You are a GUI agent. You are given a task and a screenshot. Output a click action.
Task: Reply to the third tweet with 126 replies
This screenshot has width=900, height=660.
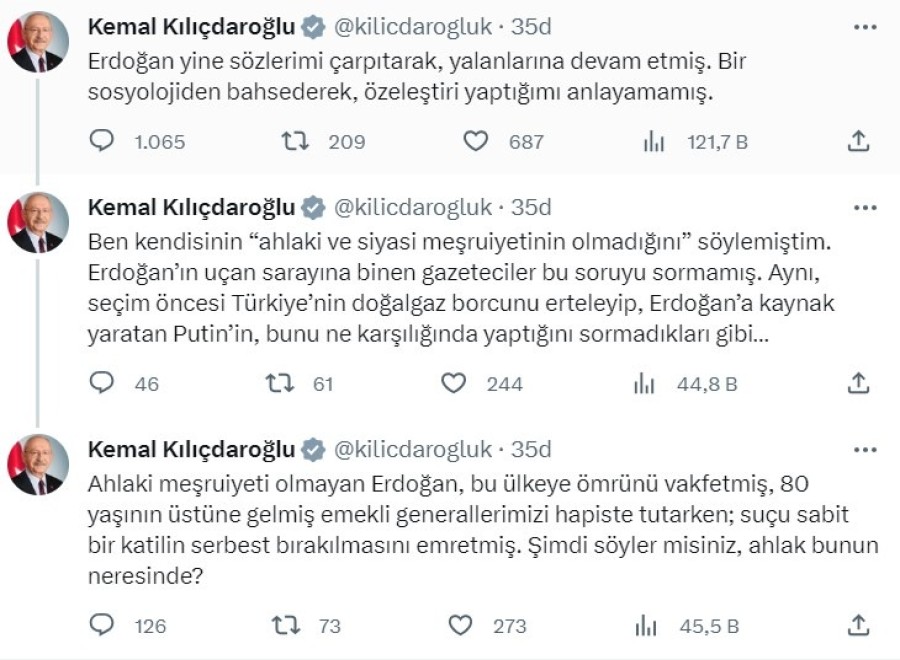[x=103, y=626]
